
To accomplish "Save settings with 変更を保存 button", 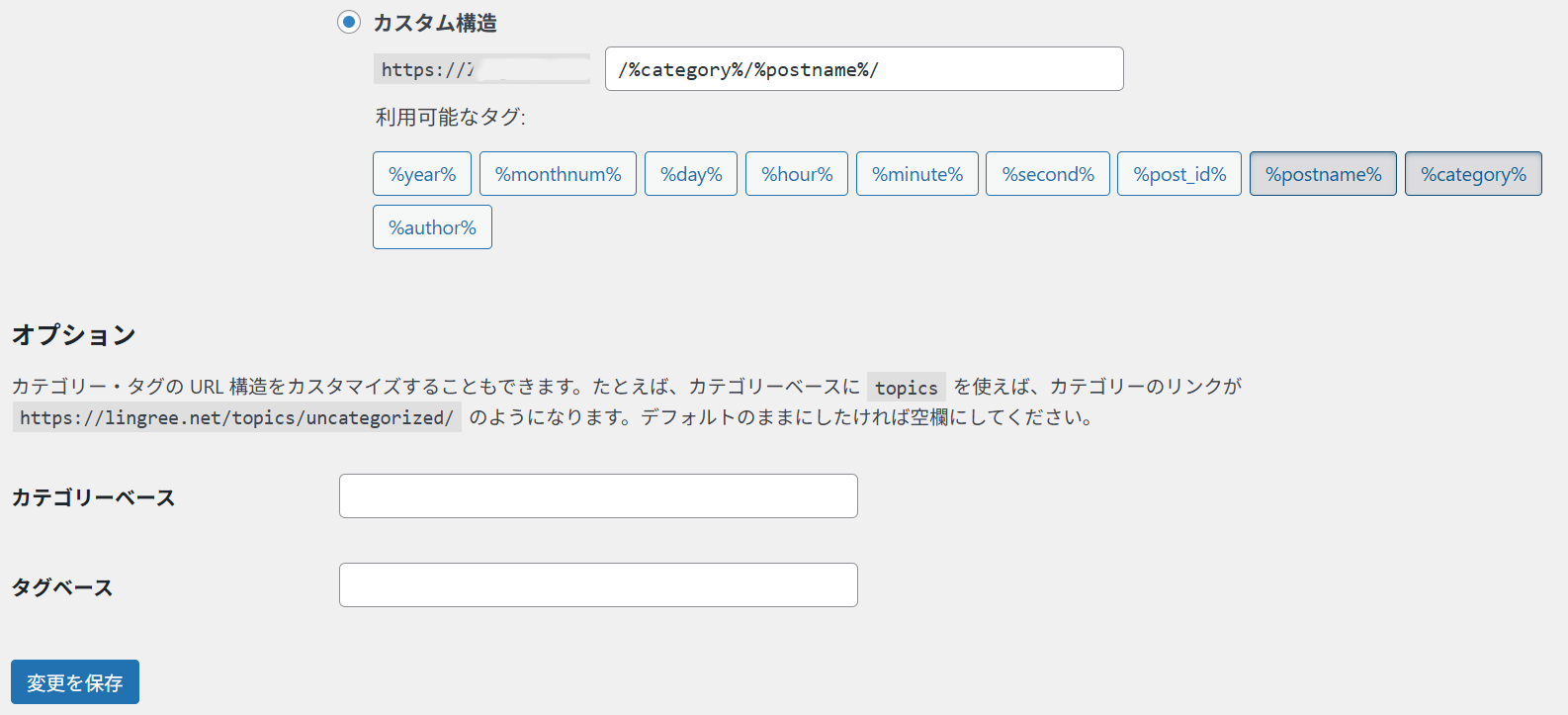I will point(75,682).
